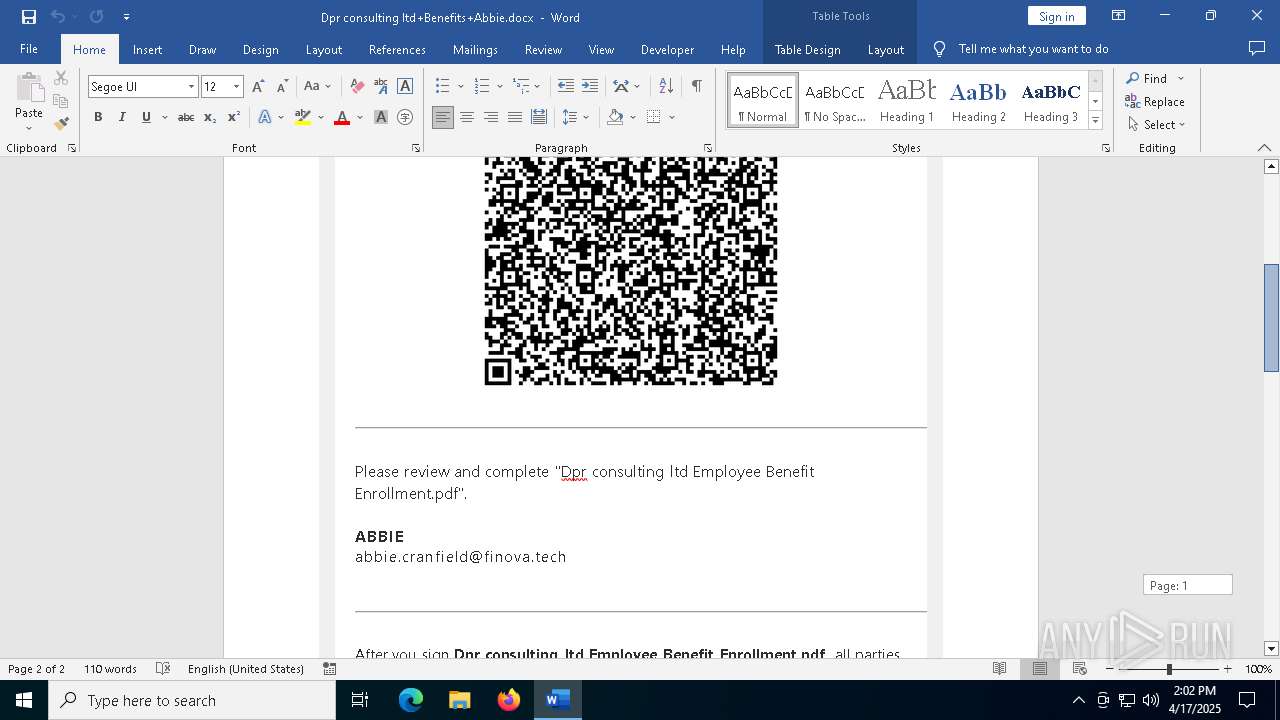Viewport: 1280px width, 720px height.
Task: Click the Distributed alignment icon
Action: tap(539, 117)
